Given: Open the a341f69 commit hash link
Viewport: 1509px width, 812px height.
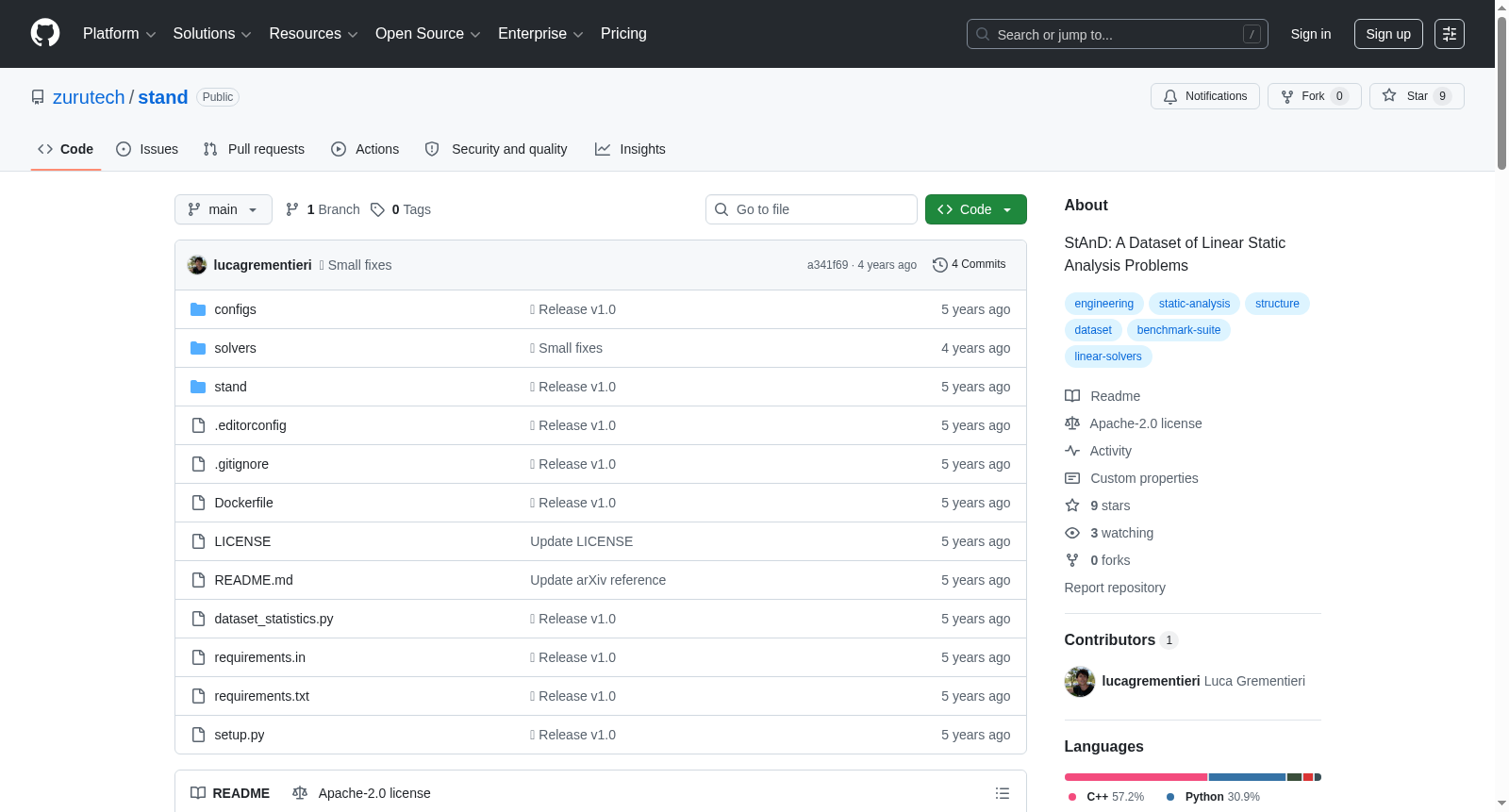Looking at the screenshot, I should 827,265.
